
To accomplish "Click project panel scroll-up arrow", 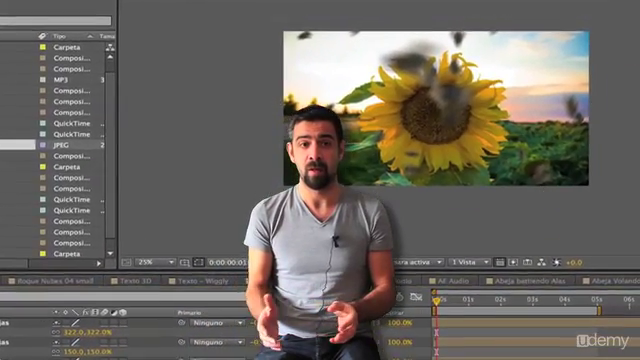I will (x=110, y=58).
